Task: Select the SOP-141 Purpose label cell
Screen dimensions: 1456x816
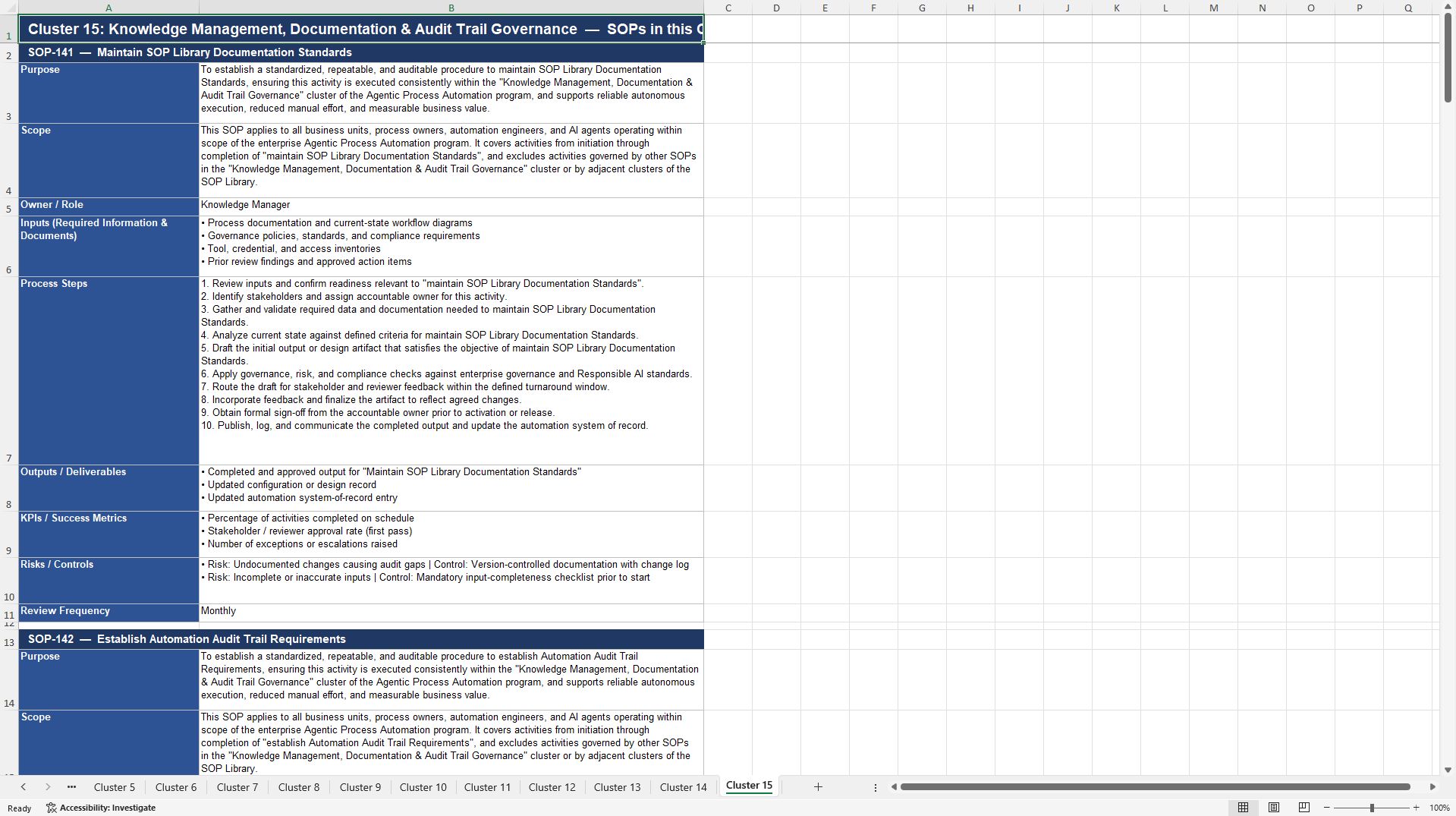Action: pos(108,93)
